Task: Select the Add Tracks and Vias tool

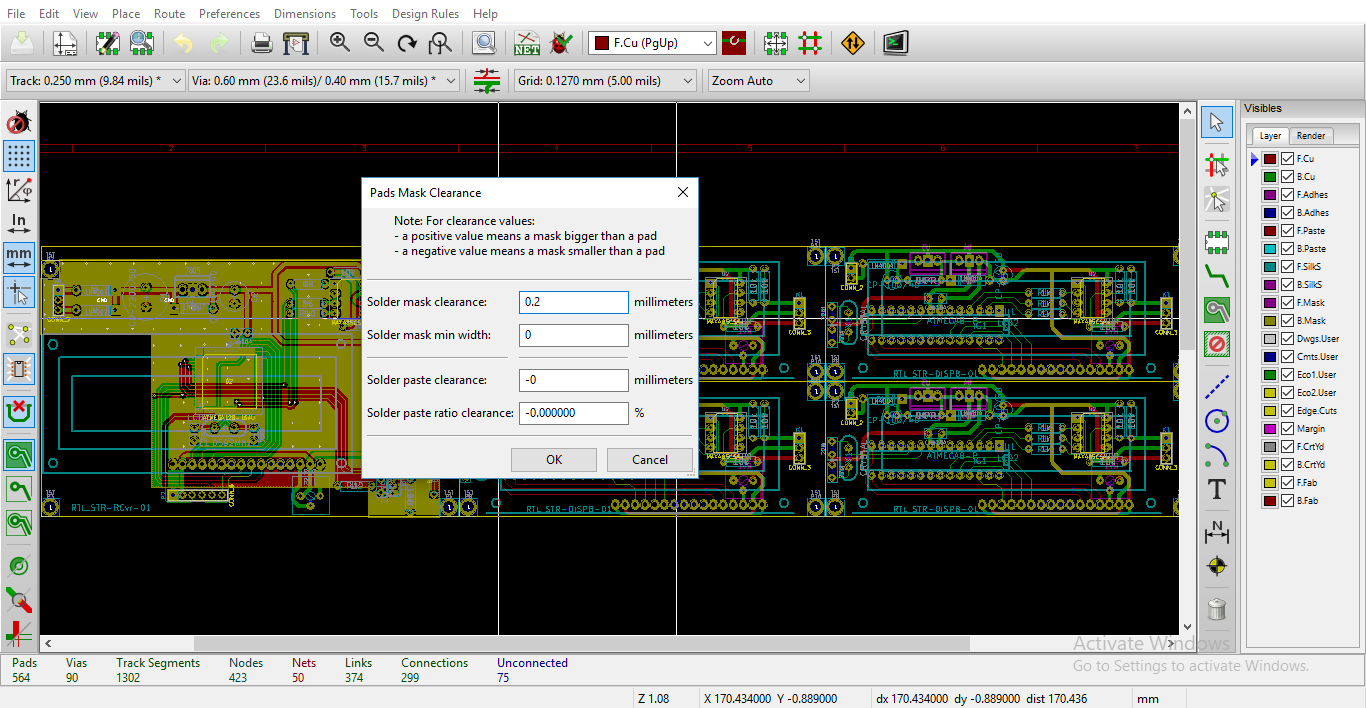Action: point(1217,276)
